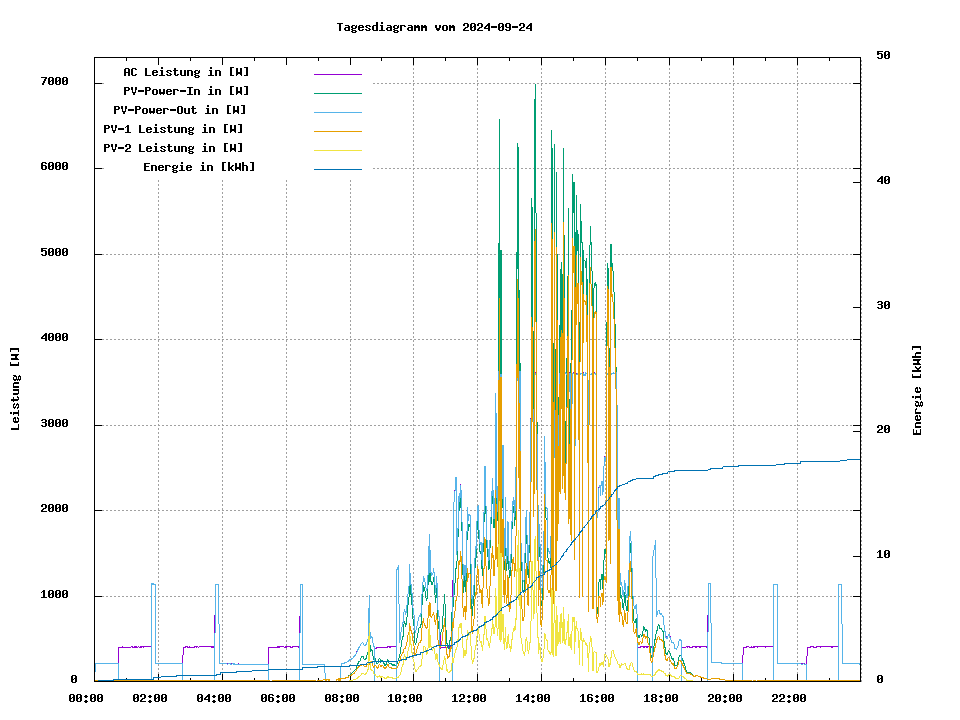960x720 pixels.
Task: Click the chart title 'Tagesdiagramm vom 2024-09-24'
Action: point(434,27)
